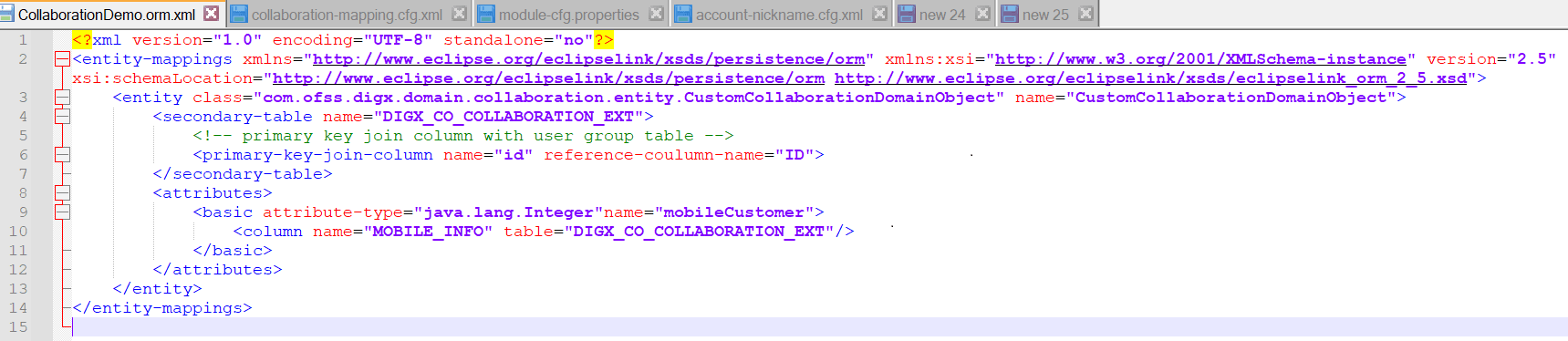The image size is (1568, 341).
Task: Open the w3.org XMLSchema-instance URL
Action: coord(1200,59)
